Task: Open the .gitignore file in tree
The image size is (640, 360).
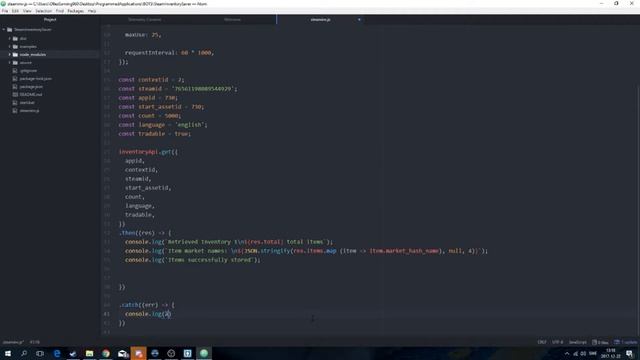Action: click(28, 71)
